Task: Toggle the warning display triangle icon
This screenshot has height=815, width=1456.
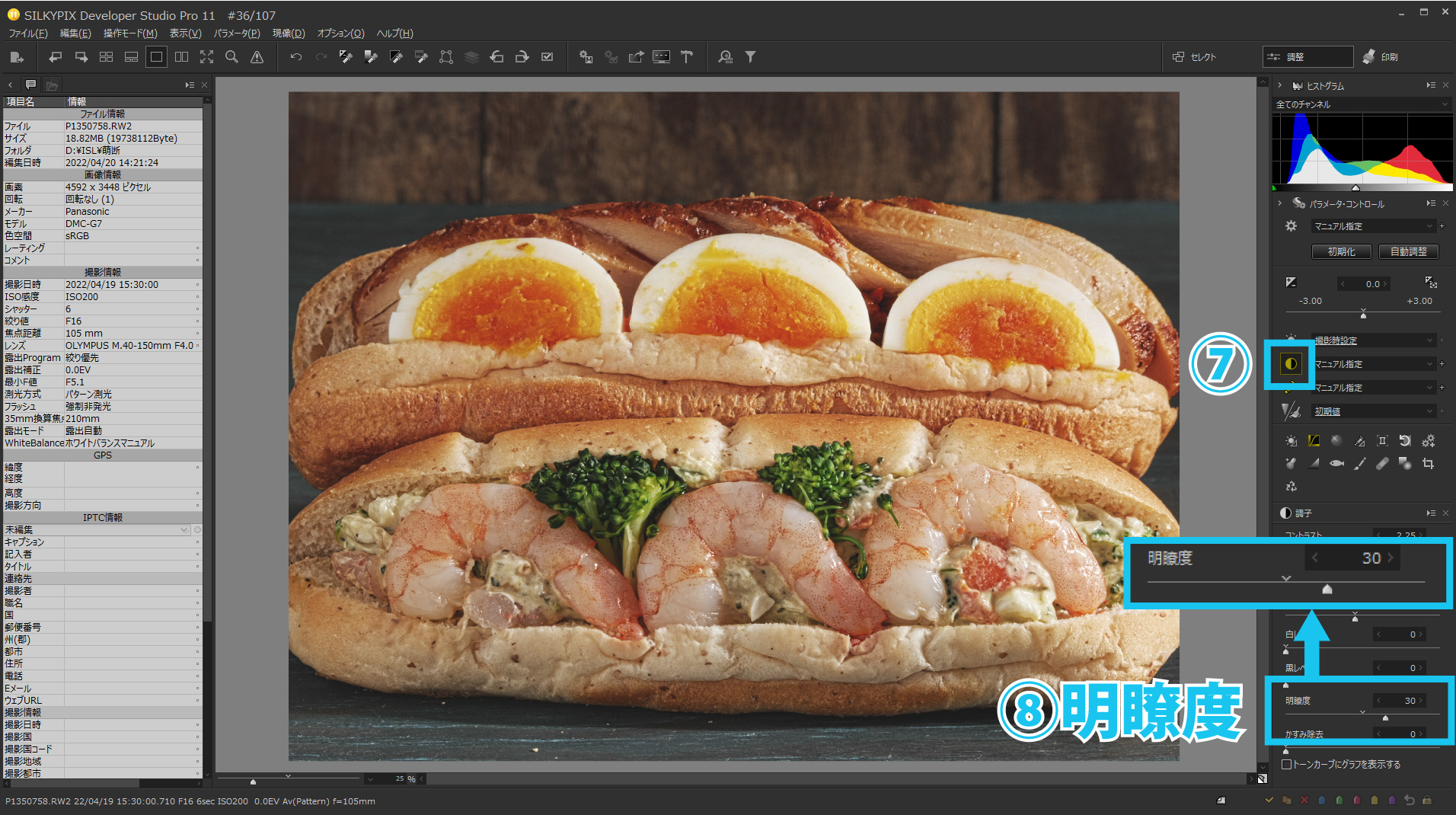Action: click(257, 57)
